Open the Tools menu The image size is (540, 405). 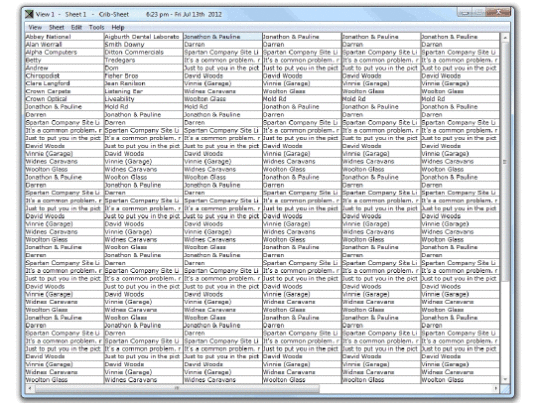[96, 27]
